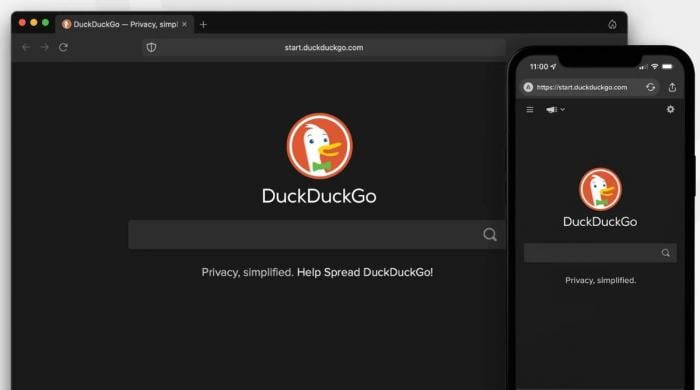Open the Help Spread DuckDuckGo! link
This screenshot has height=390, width=700.
365,272
